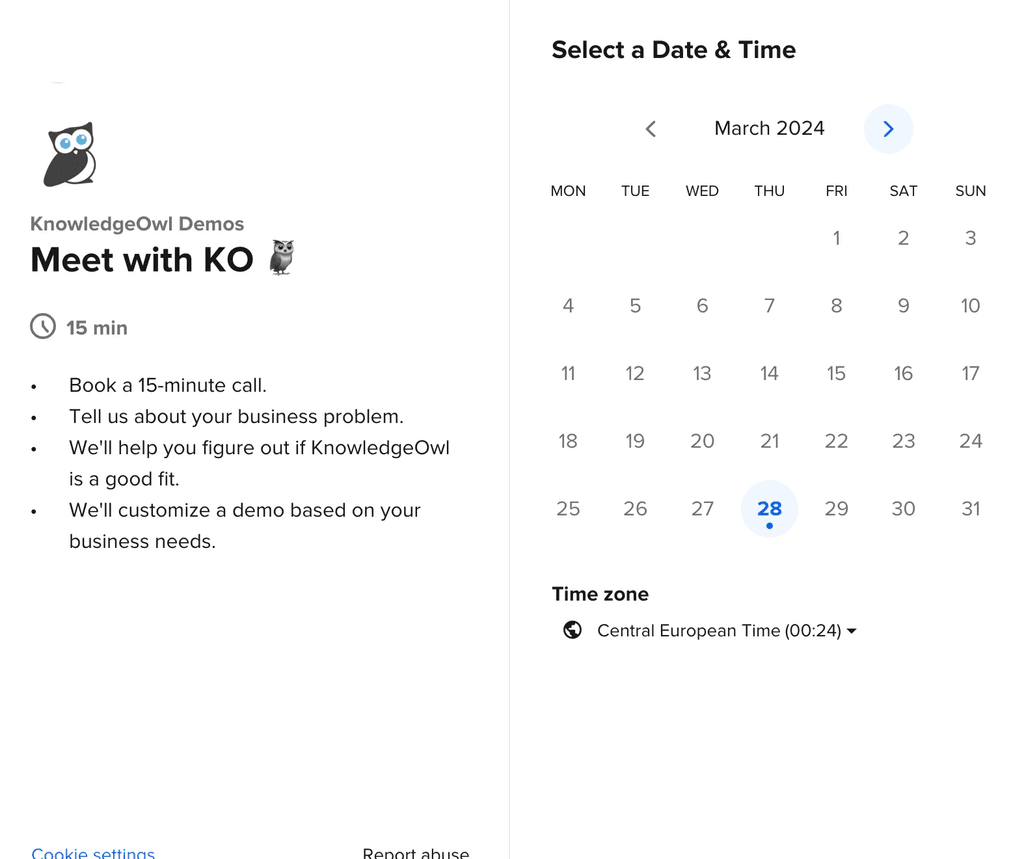The width and height of the screenshot is (1024, 859).
Task: Click the caret beside the time zone label
Action: (x=851, y=630)
